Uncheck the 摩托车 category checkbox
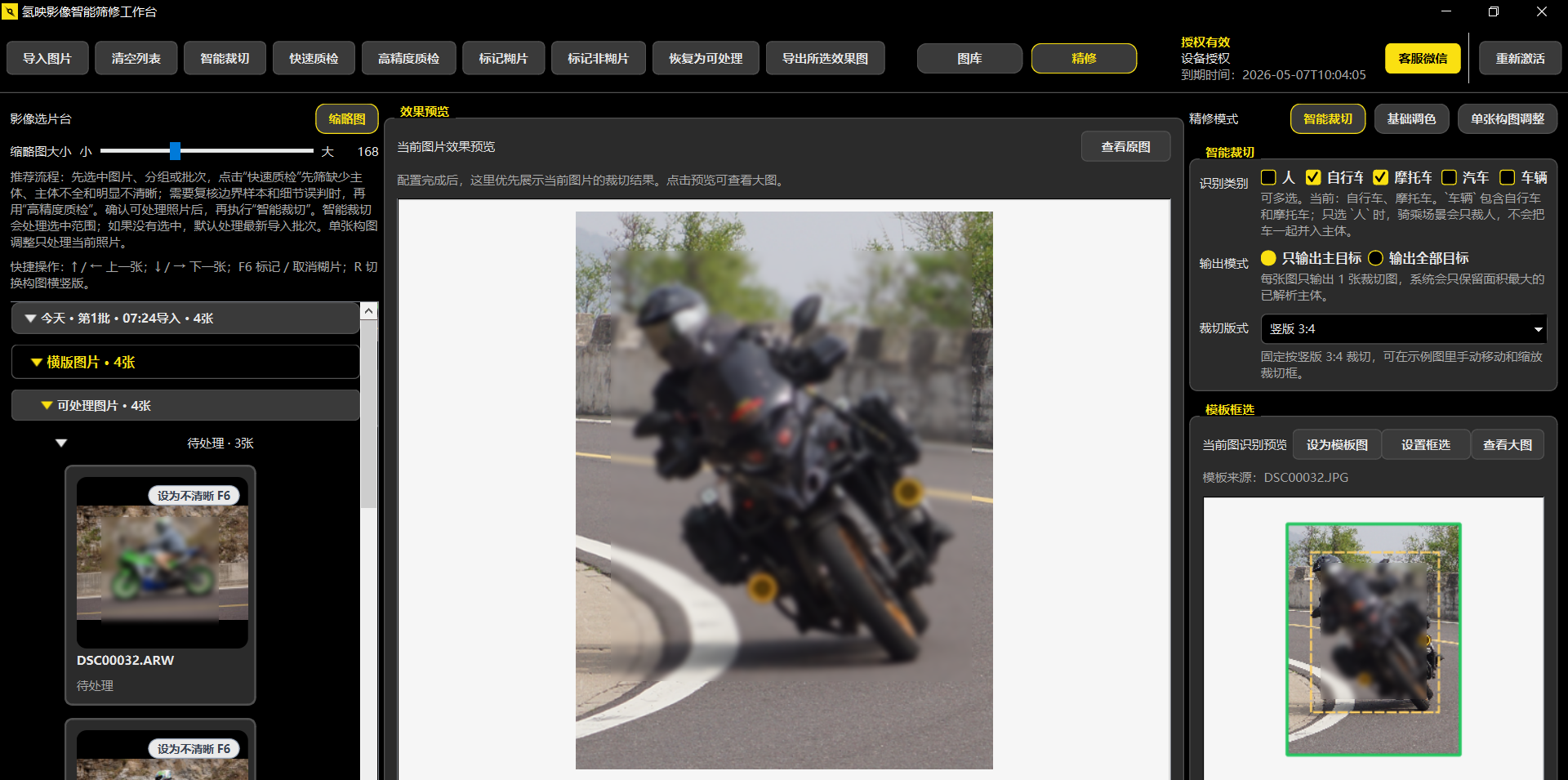The image size is (1568, 780). click(1380, 177)
